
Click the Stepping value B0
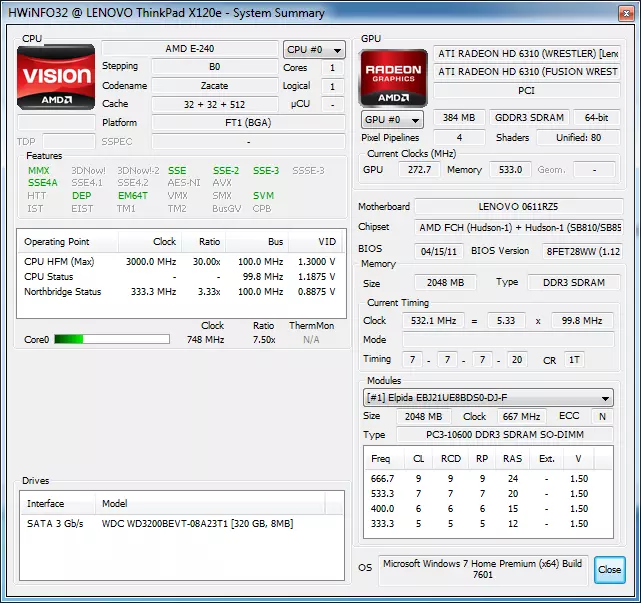tap(215, 67)
